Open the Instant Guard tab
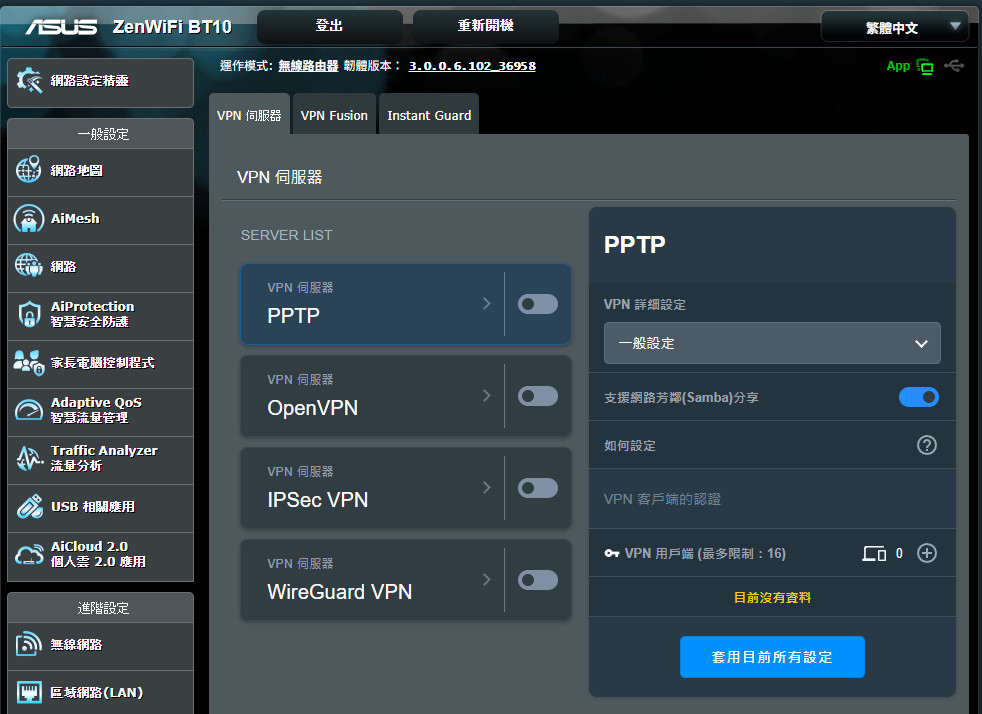This screenshot has width=982, height=714. [x=429, y=115]
